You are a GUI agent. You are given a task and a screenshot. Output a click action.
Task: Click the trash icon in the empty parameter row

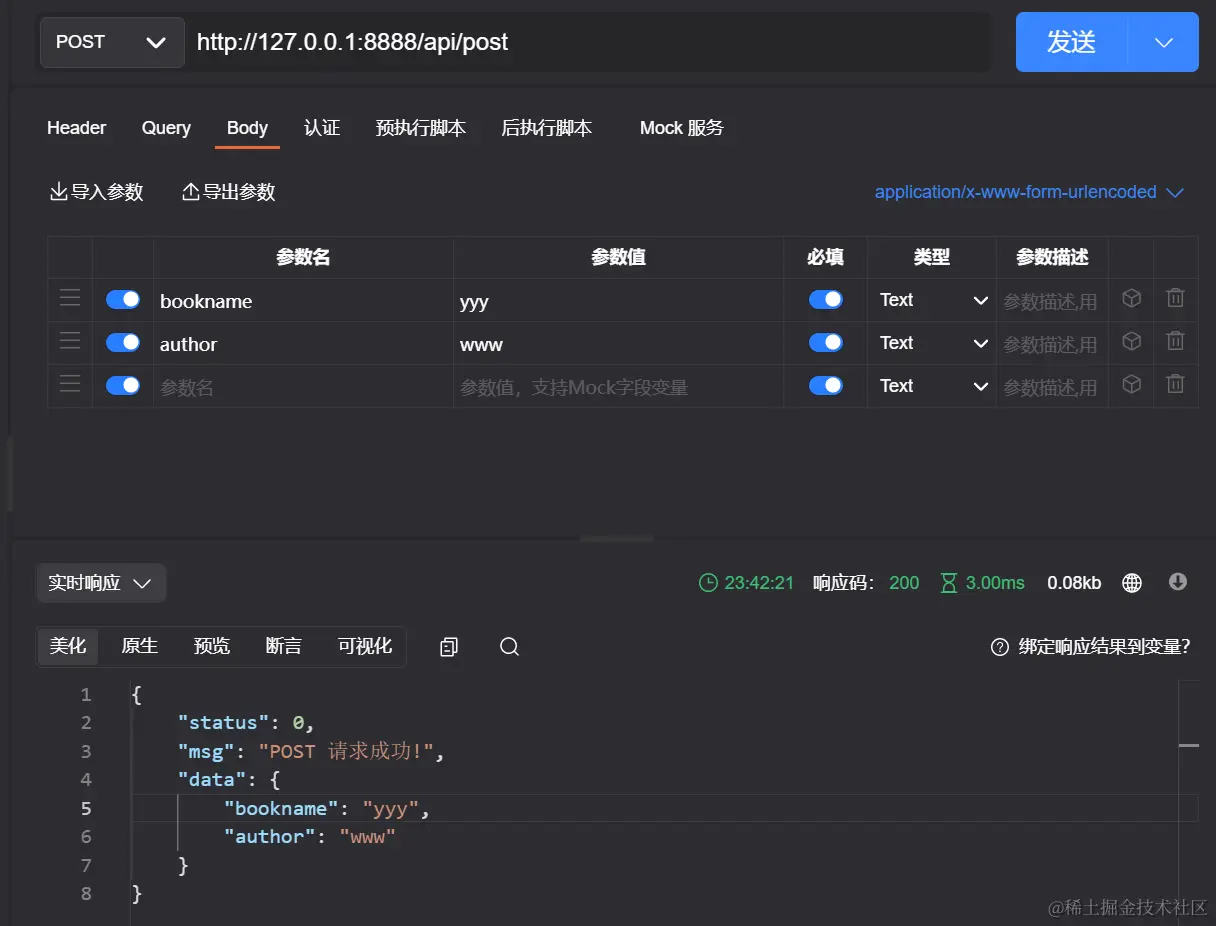click(1175, 385)
